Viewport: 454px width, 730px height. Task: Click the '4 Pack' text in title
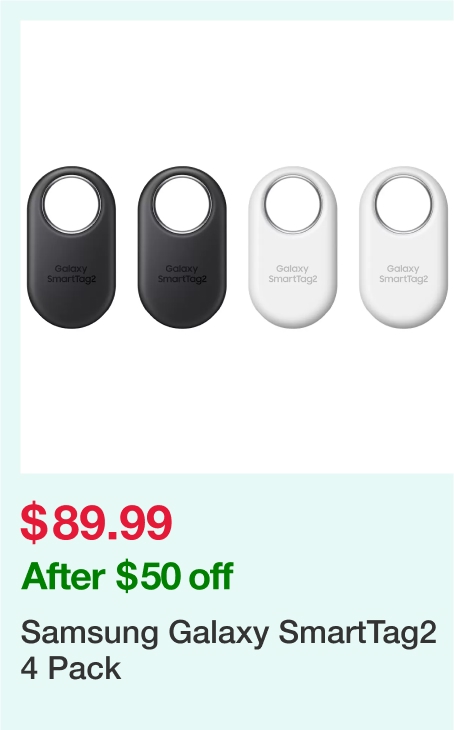point(71,668)
